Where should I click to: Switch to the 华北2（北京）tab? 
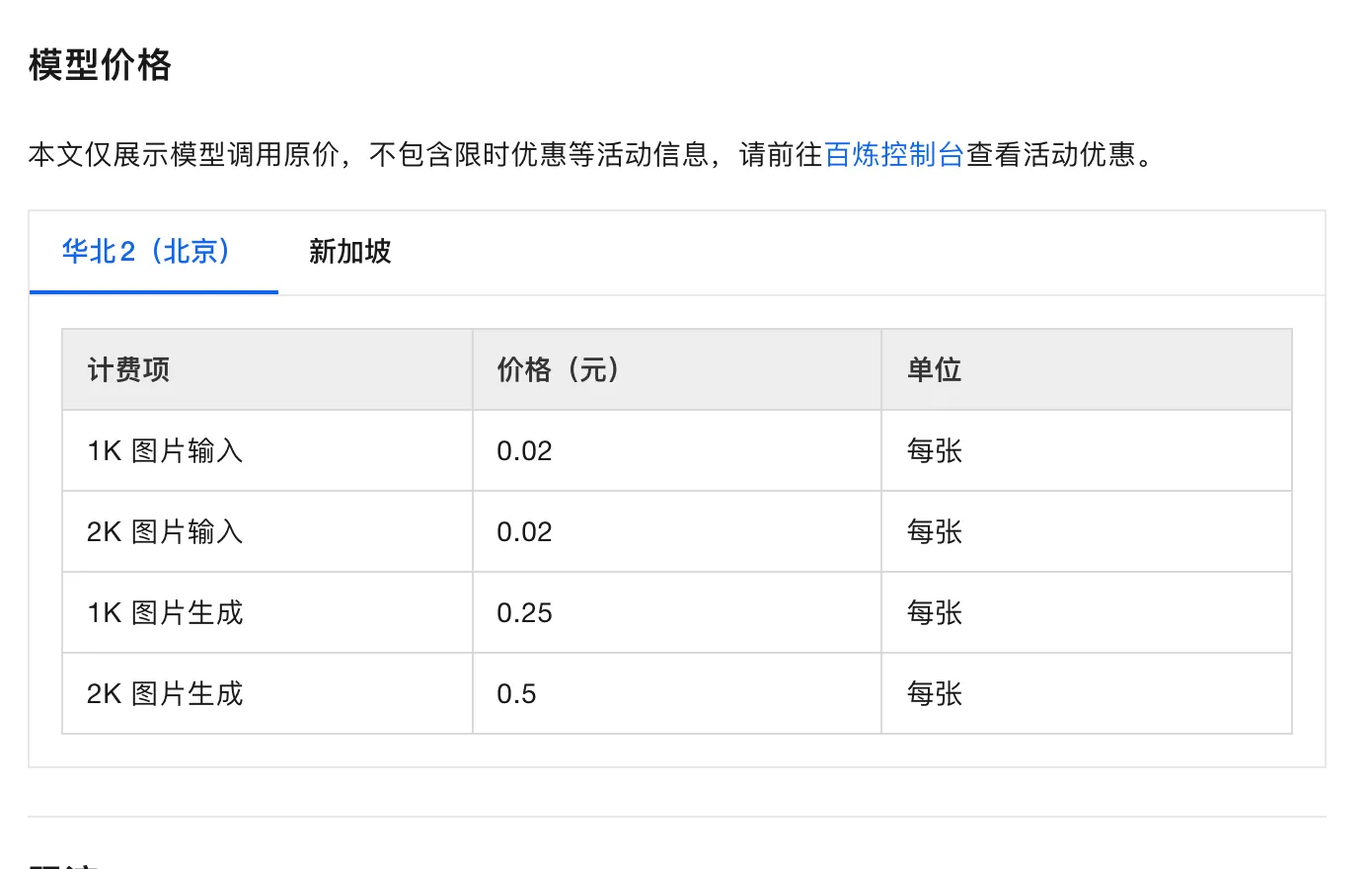click(154, 252)
